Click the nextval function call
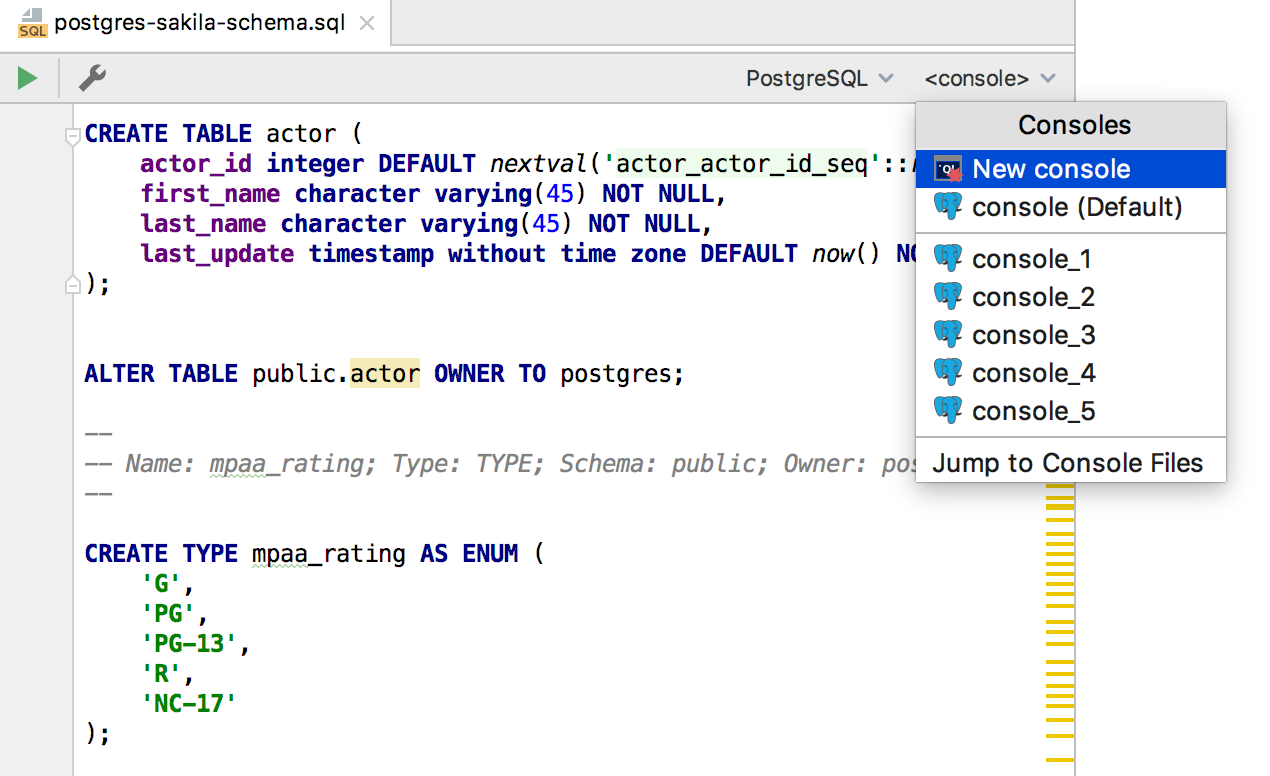Screen dimensions: 1270x776 [539, 164]
